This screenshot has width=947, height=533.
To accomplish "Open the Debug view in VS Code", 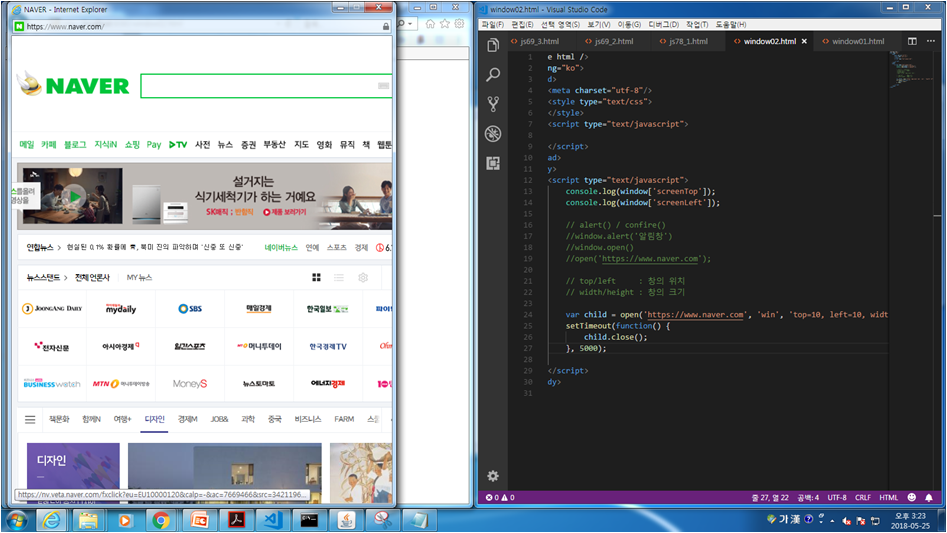I will (x=493, y=133).
